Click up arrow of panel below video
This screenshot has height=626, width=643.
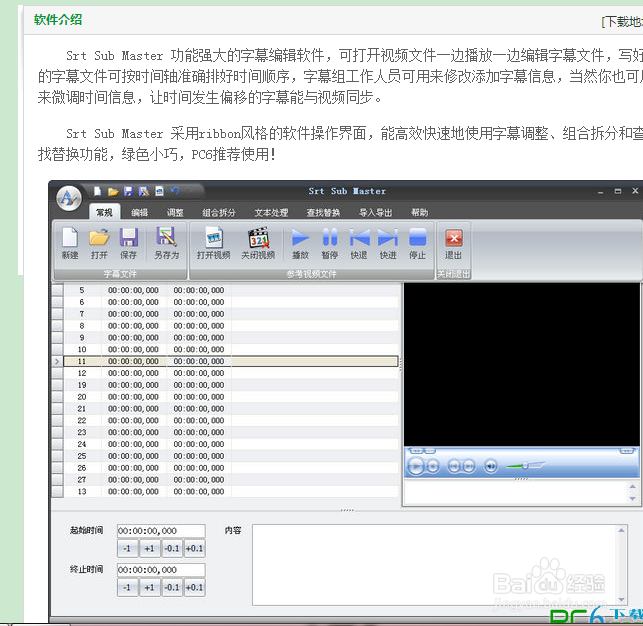[x=632, y=486]
